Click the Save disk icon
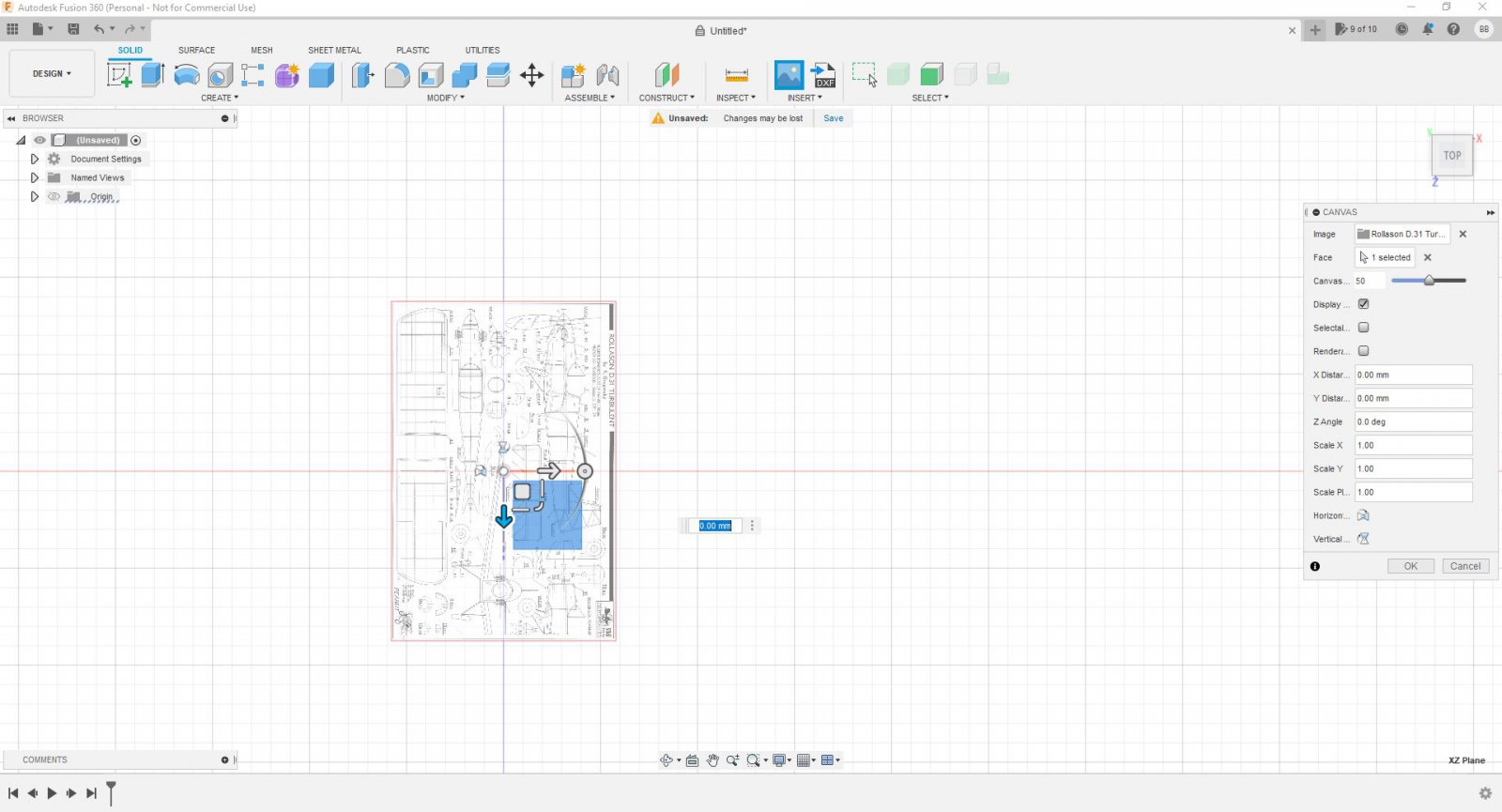 click(x=73, y=29)
